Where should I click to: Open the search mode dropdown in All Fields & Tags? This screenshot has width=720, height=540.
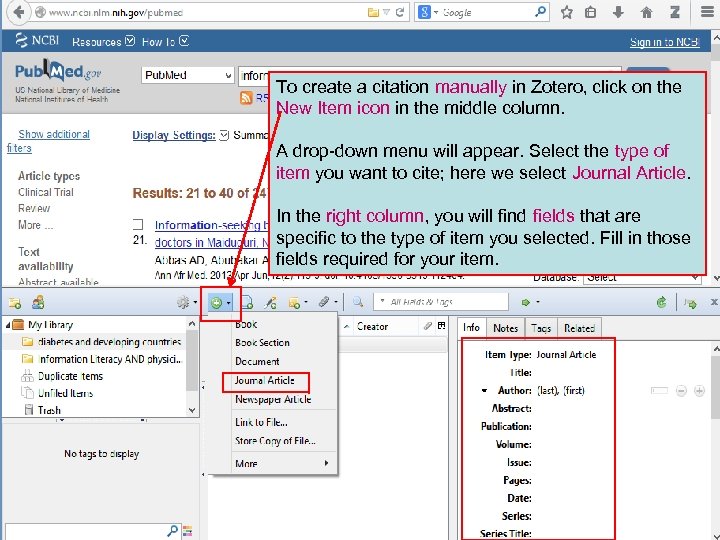[382, 301]
